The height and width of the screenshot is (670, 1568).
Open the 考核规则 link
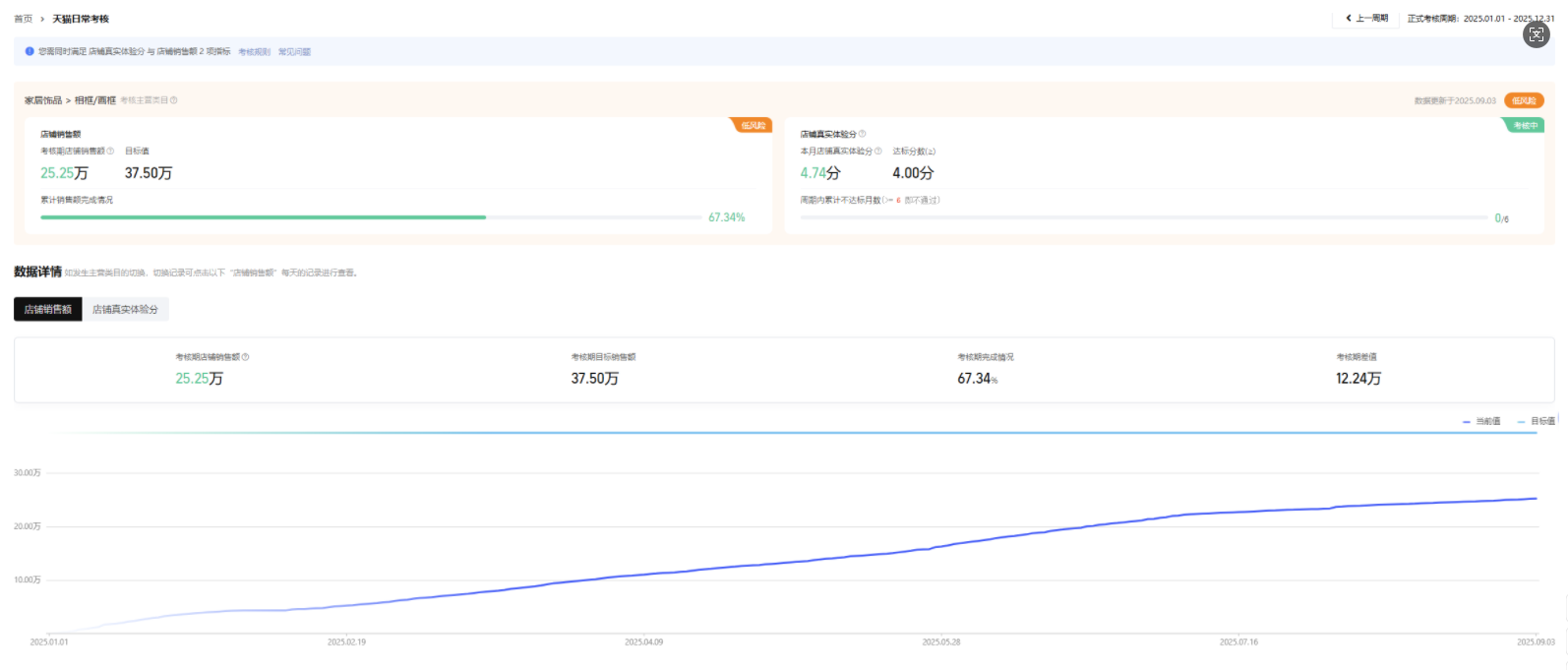pos(254,52)
